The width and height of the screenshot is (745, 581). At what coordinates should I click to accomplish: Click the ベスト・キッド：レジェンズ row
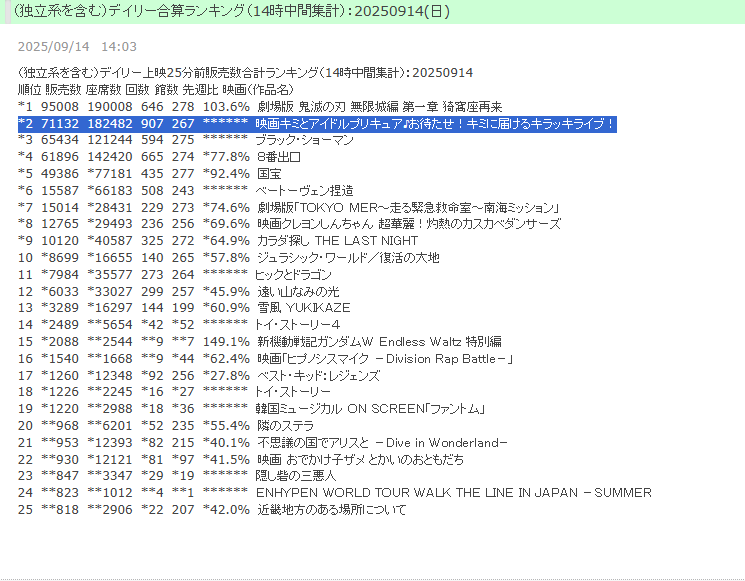point(199,376)
